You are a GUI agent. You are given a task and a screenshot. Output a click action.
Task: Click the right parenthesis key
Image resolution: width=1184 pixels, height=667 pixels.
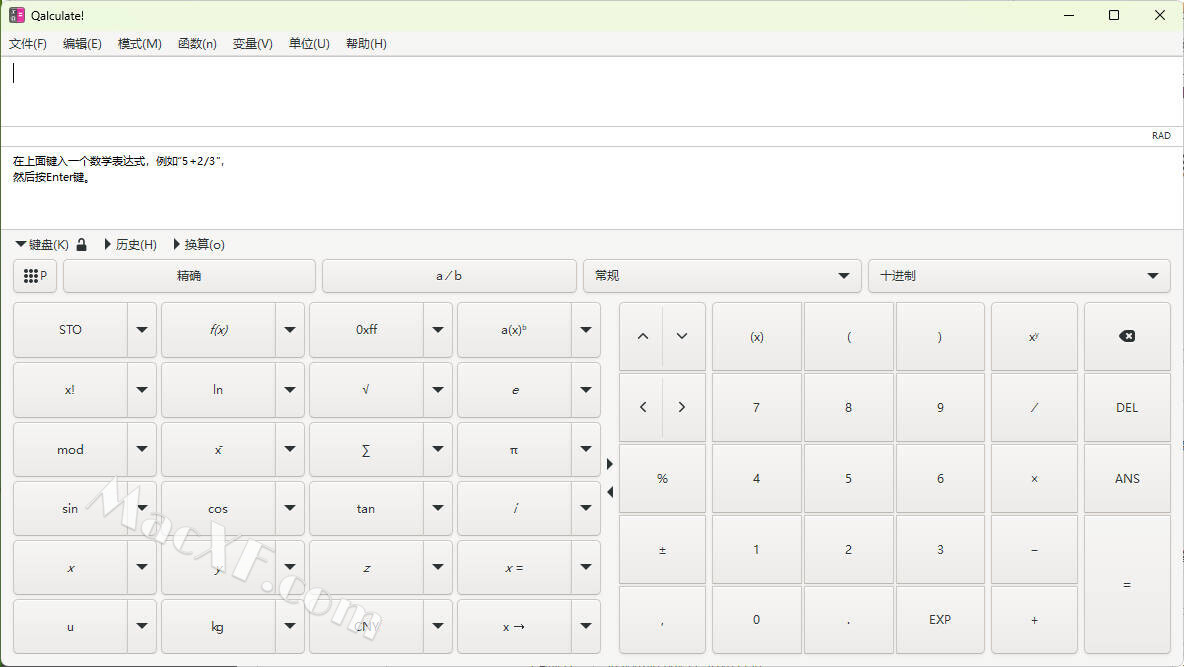[940, 336]
